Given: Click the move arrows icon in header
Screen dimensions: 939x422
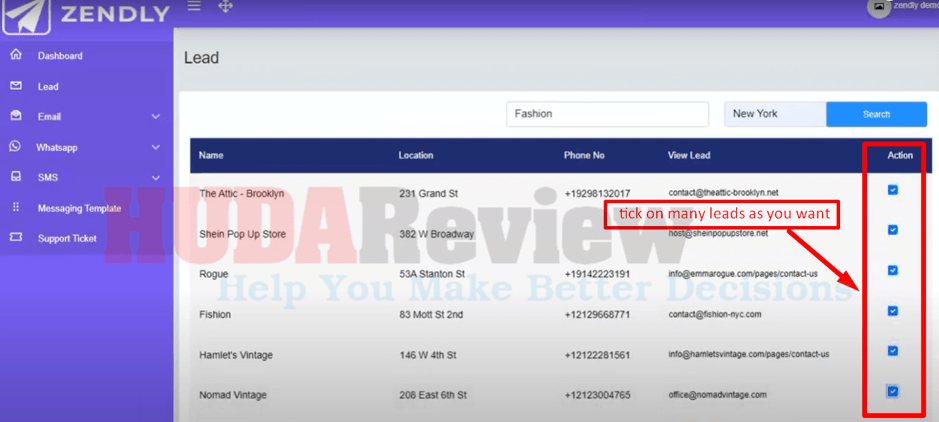Looking at the screenshot, I should coord(225,7).
